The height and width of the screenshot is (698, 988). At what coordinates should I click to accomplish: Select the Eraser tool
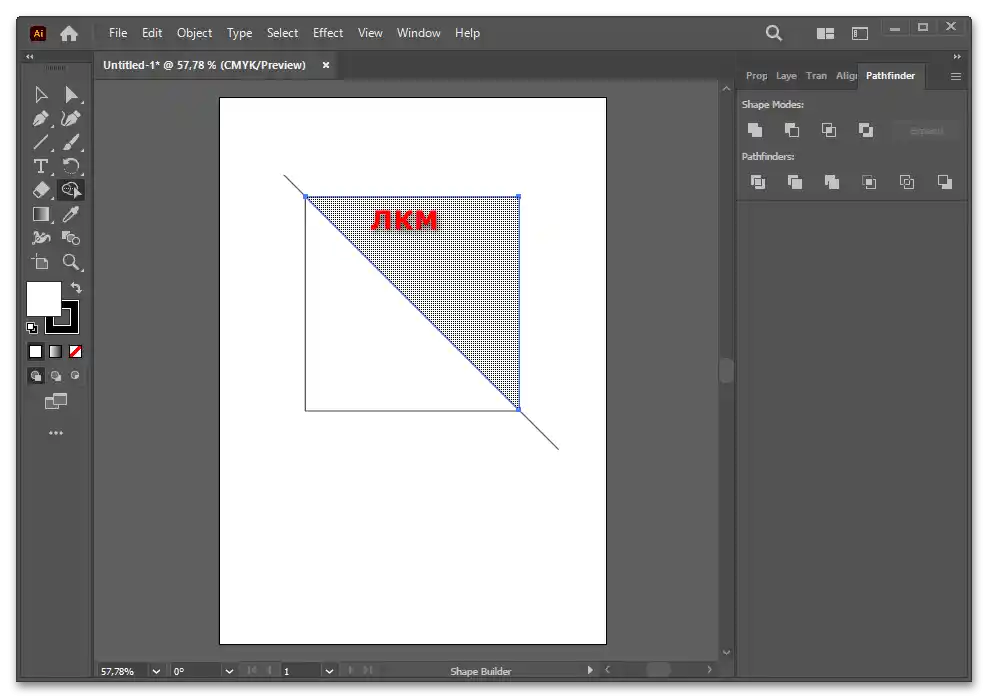coord(41,190)
